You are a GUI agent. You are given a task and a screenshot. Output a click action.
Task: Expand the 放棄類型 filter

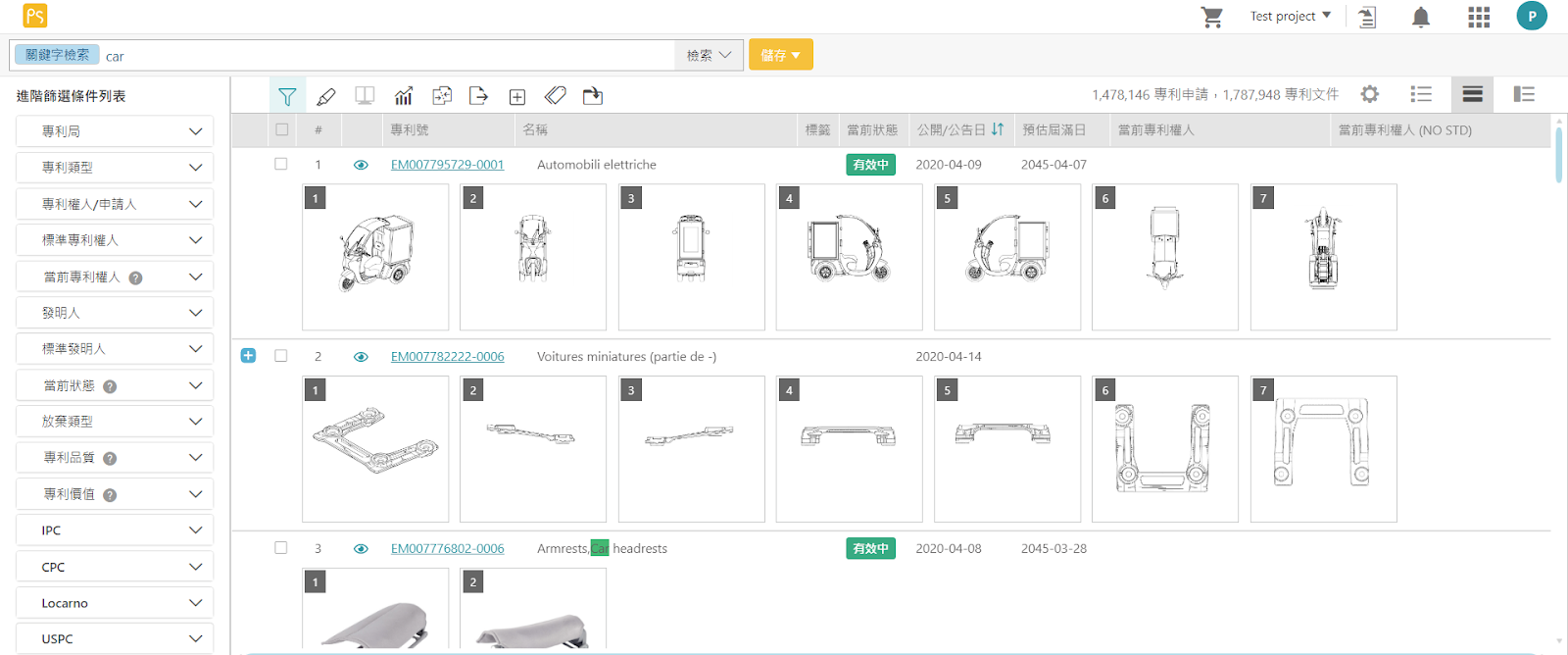115,422
